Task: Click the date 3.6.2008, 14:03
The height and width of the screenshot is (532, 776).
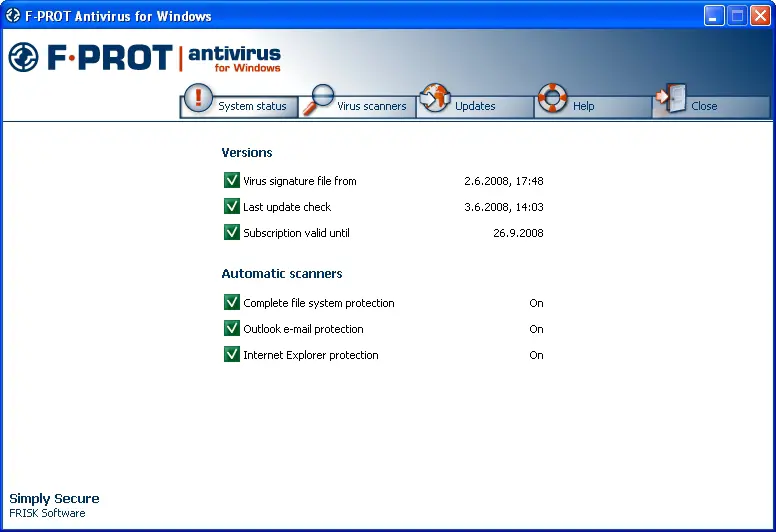Action: click(504, 207)
